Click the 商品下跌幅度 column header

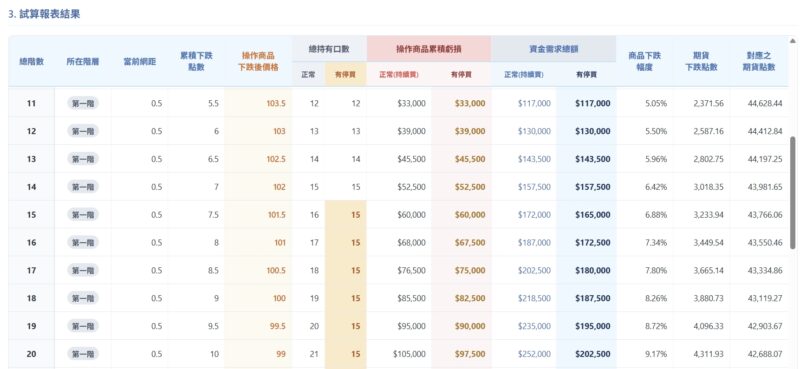click(644, 61)
